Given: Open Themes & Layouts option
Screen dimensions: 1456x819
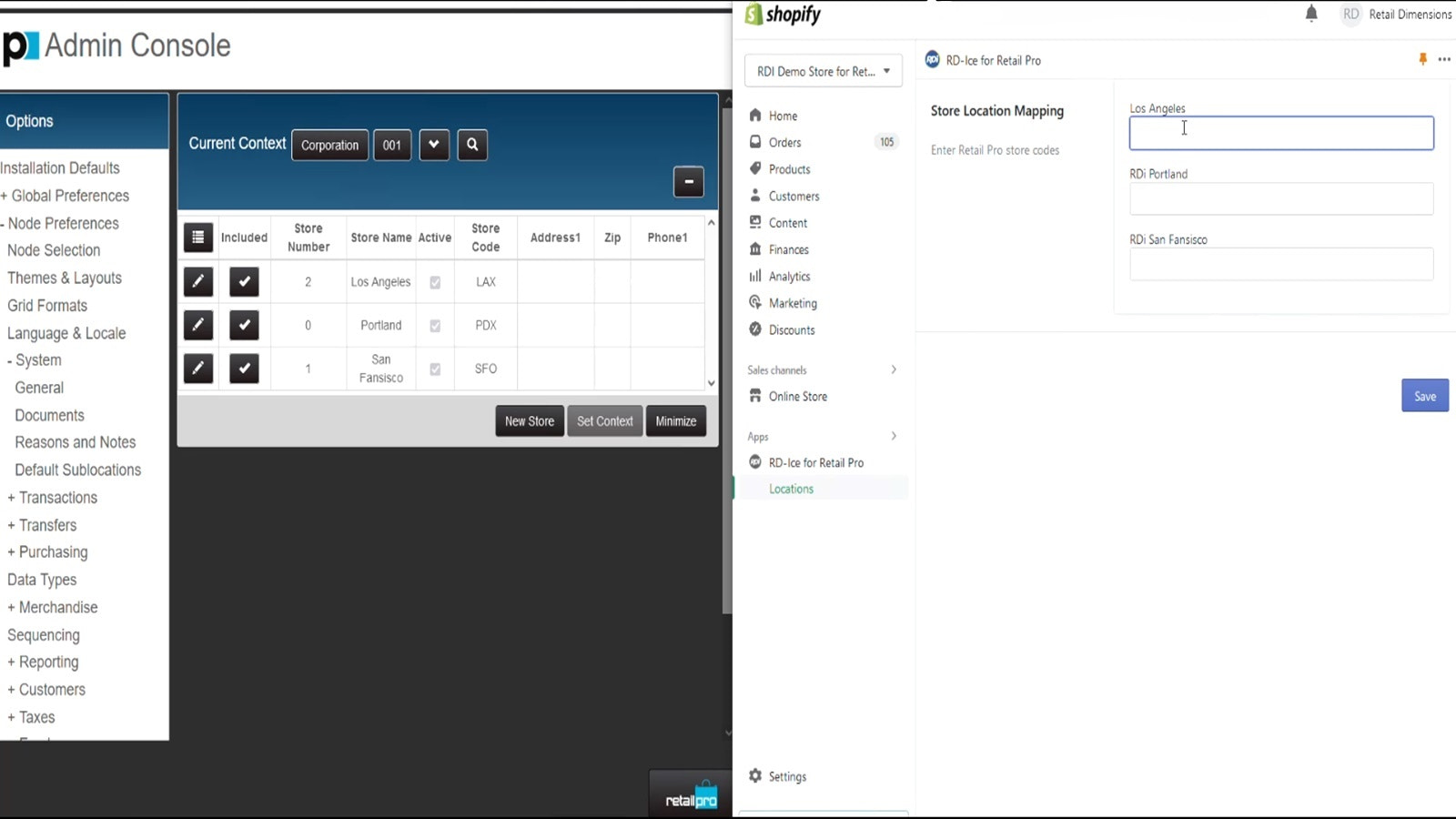Looking at the screenshot, I should click(65, 278).
